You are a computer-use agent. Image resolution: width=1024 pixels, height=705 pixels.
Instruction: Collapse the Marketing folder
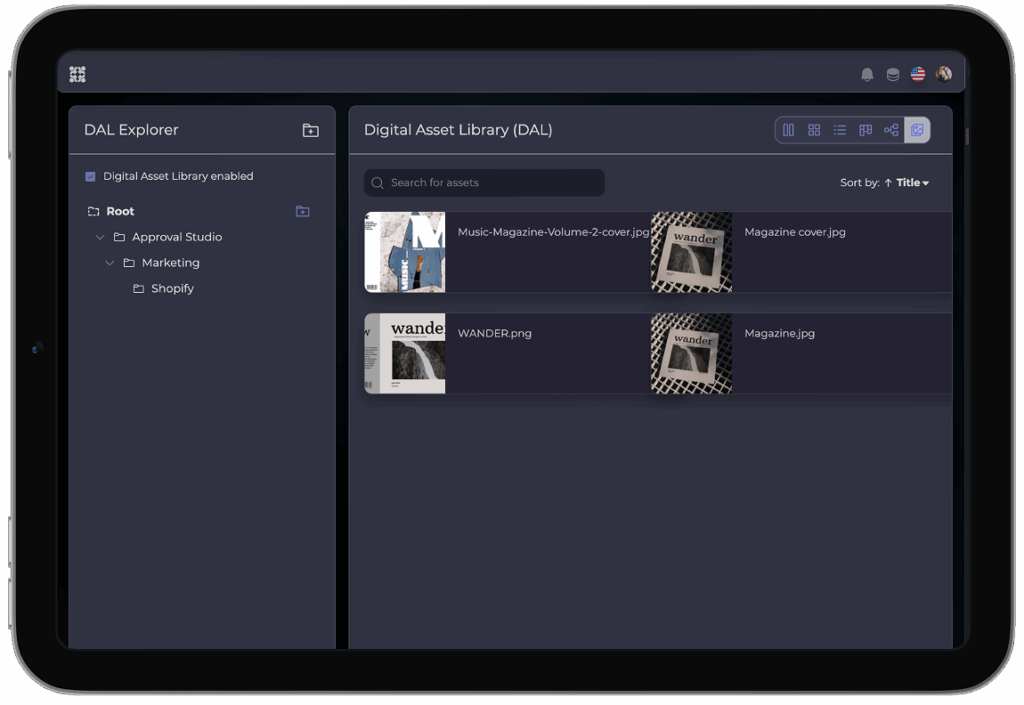[110, 262]
